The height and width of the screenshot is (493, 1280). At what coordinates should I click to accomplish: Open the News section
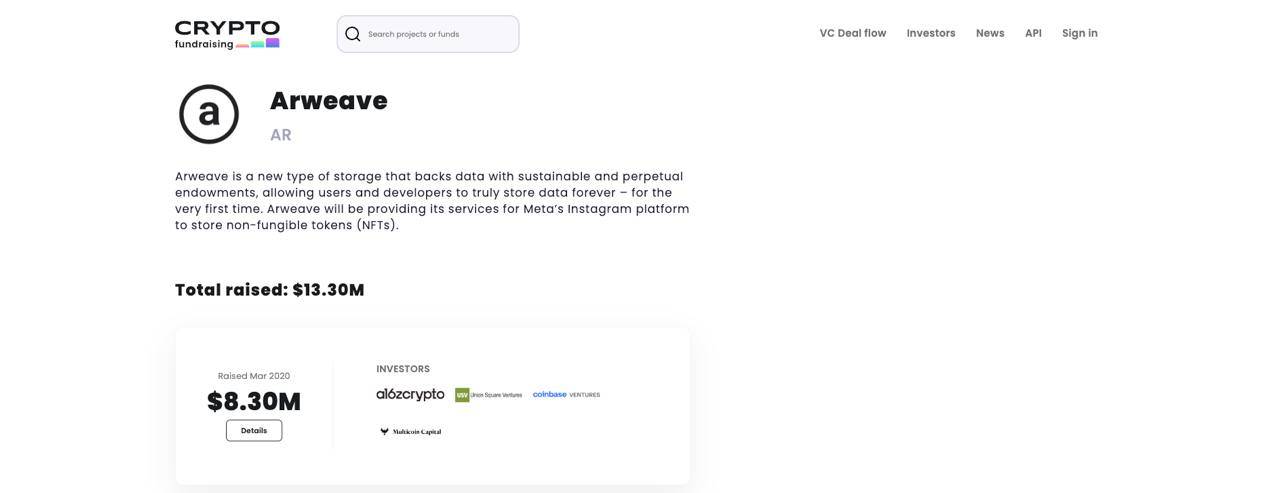tap(990, 33)
